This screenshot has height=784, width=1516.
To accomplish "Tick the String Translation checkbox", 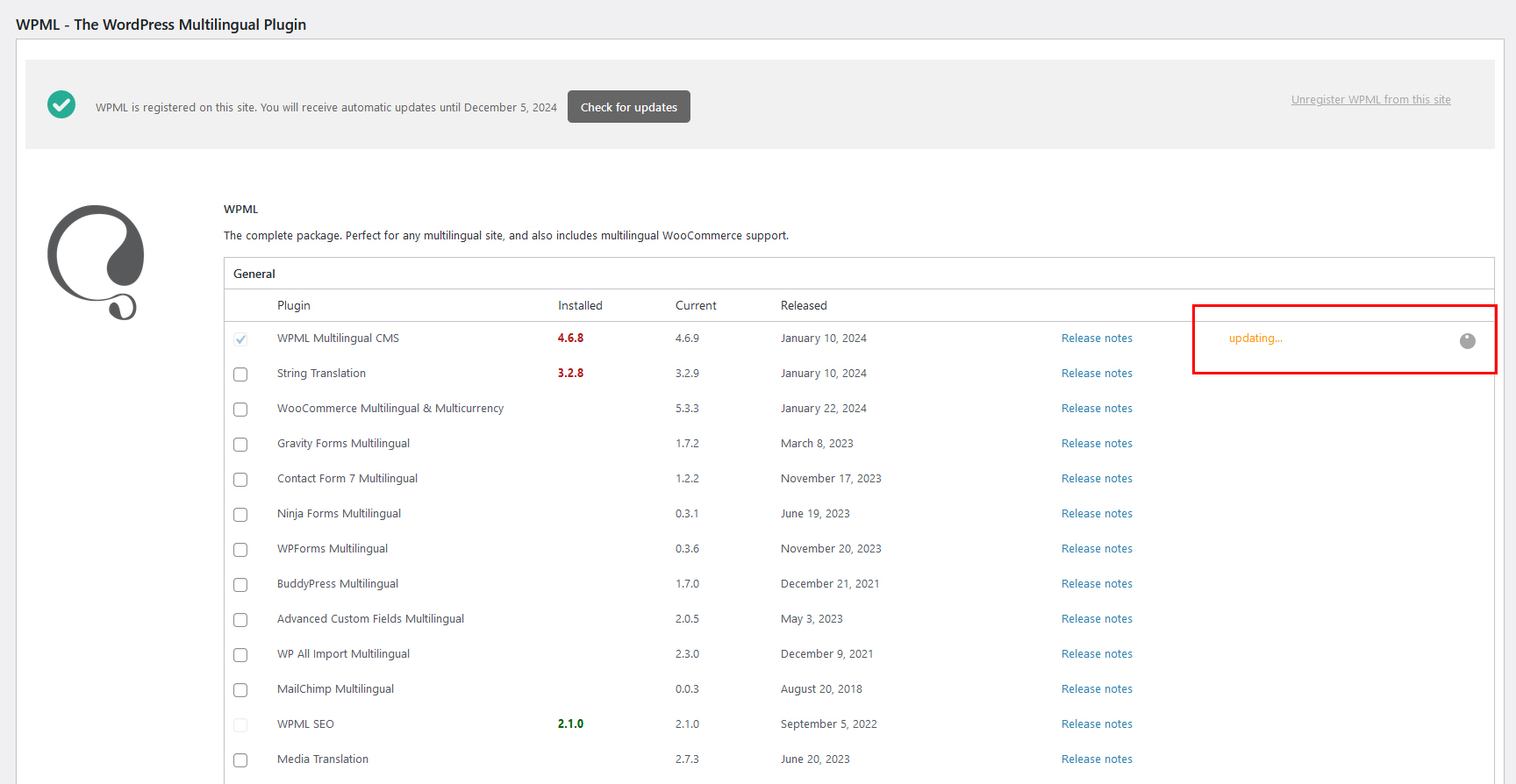I will pos(240,374).
